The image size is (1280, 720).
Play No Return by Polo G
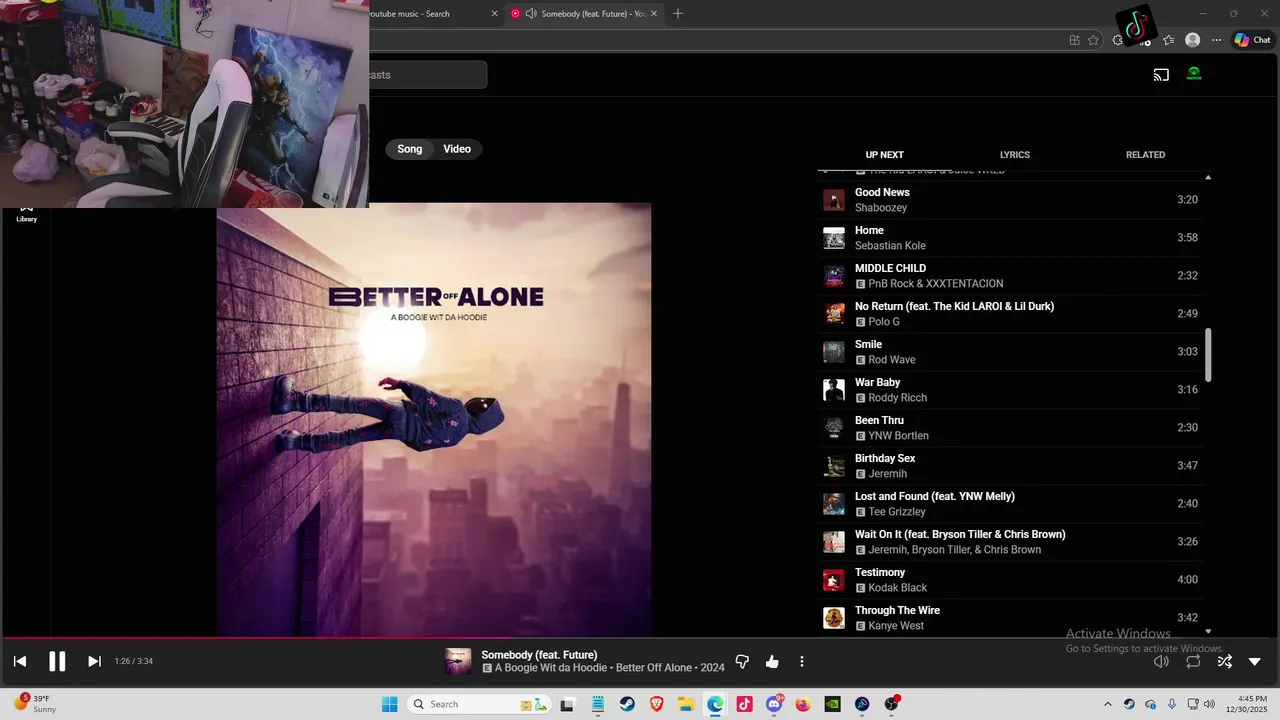[x=1010, y=314]
